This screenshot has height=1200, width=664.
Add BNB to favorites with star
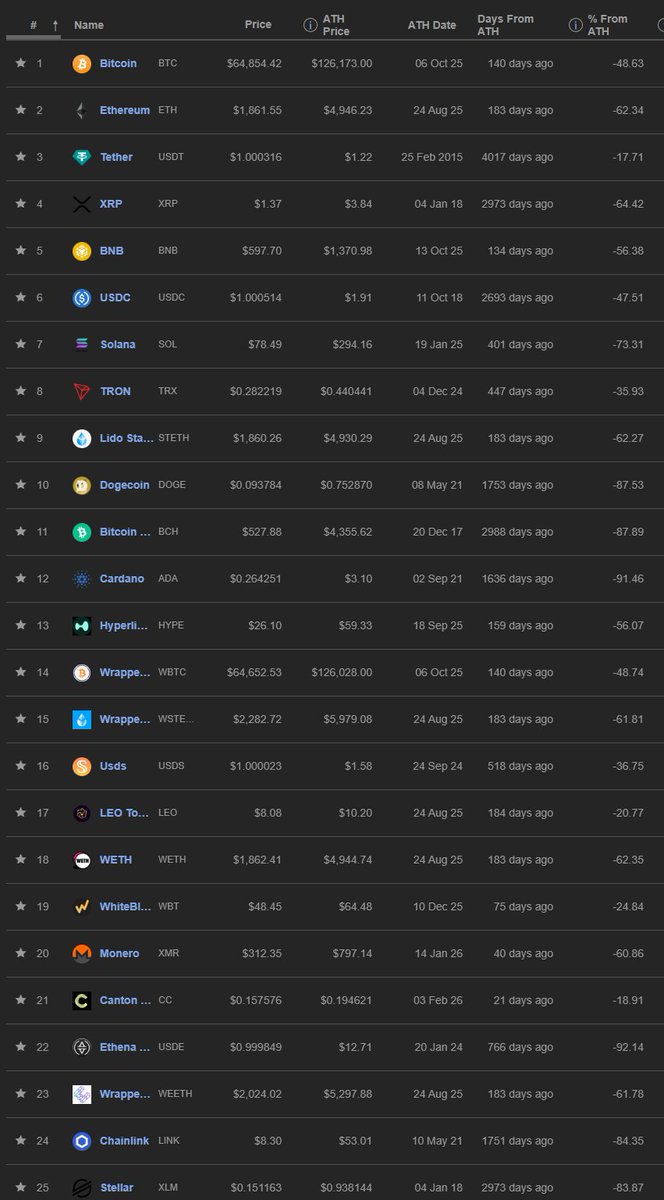pos(20,250)
